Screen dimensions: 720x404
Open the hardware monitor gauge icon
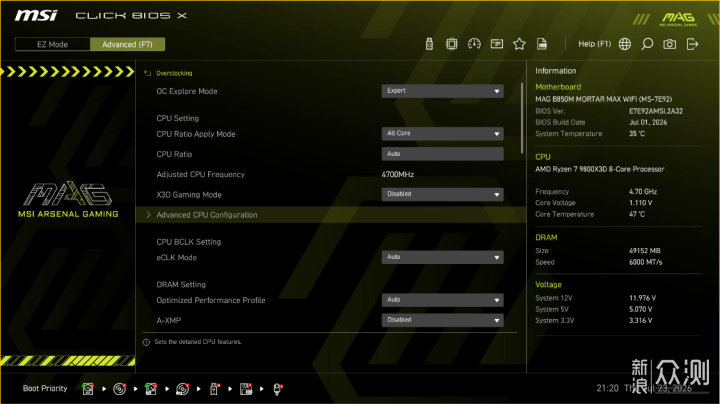coord(474,44)
